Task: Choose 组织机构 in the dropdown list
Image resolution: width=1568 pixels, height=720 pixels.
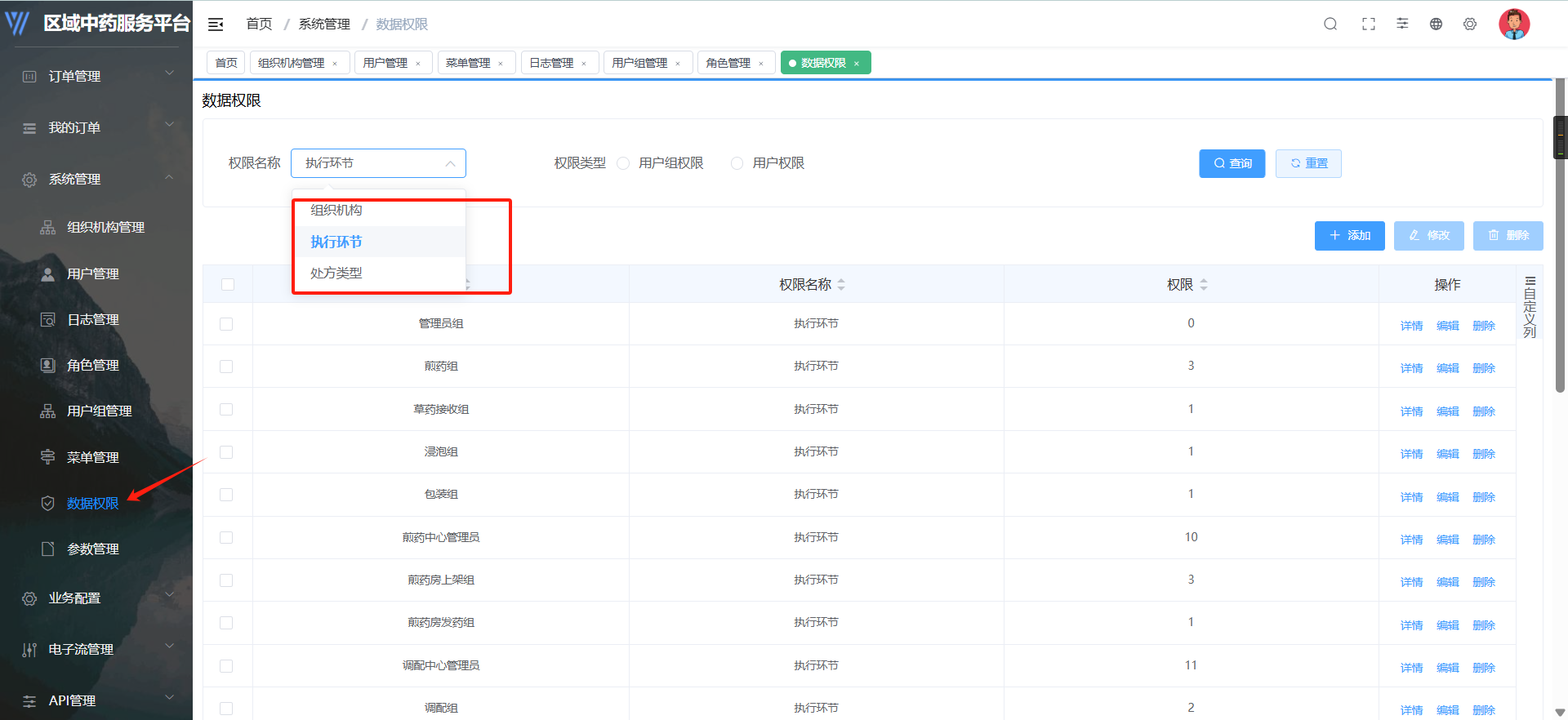Action: click(379, 211)
